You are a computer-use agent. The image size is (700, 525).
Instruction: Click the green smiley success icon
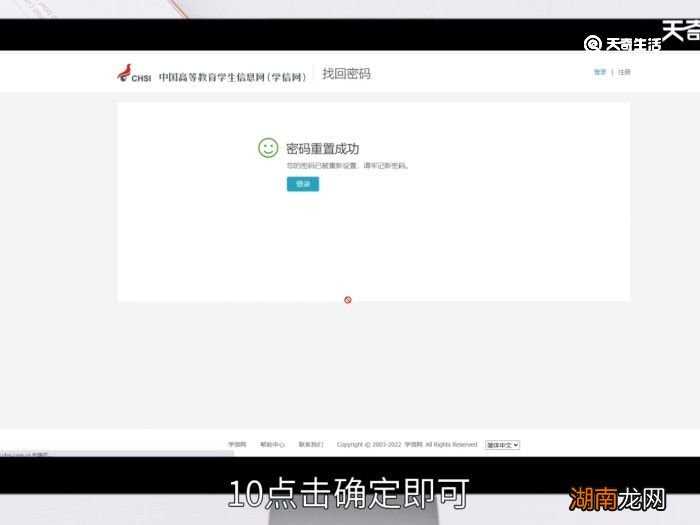coord(268,148)
